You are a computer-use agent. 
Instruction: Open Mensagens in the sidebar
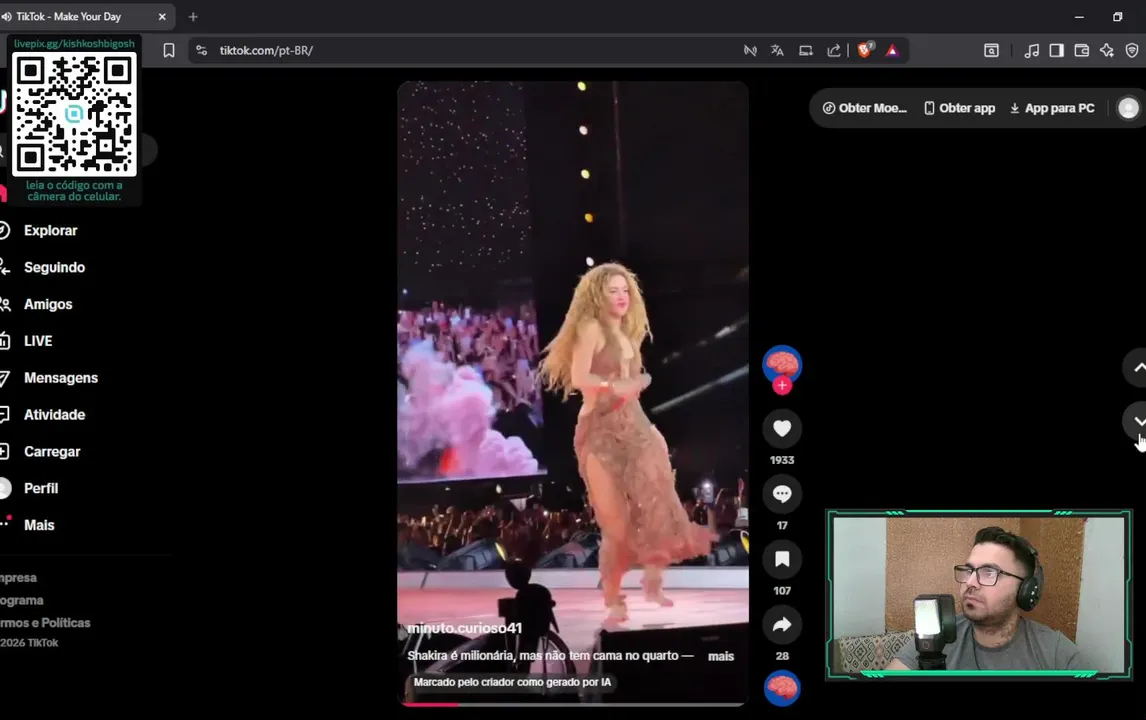coord(61,378)
